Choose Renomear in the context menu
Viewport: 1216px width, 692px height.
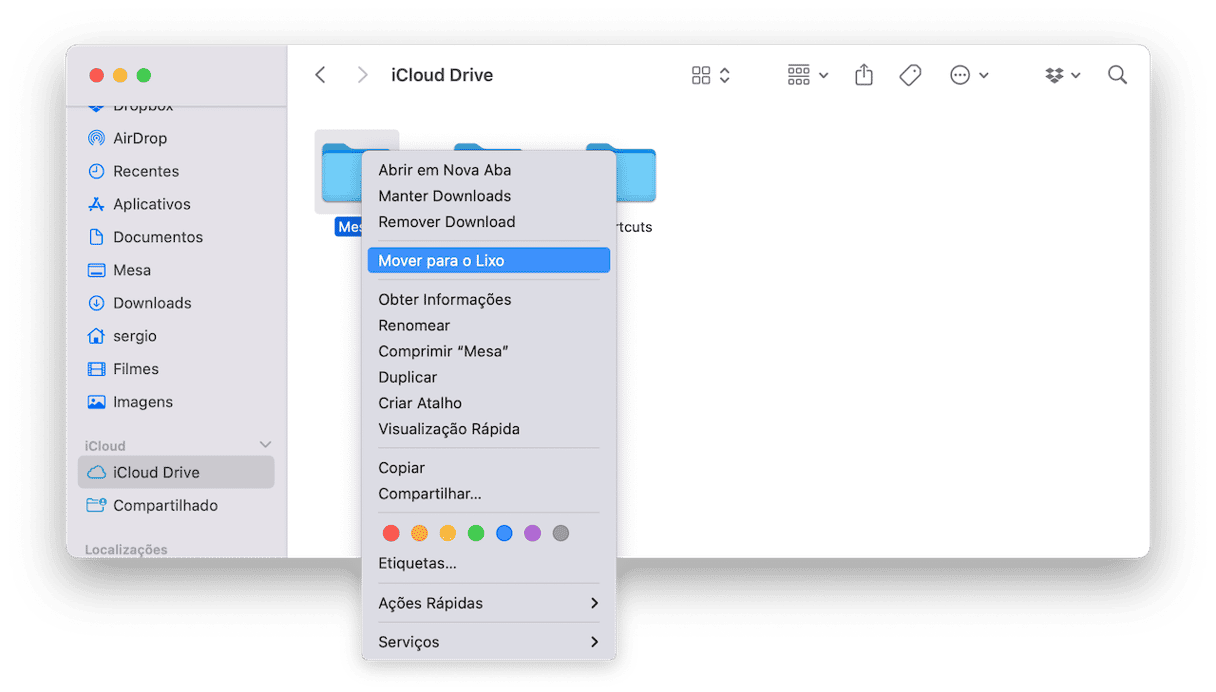(x=488, y=326)
